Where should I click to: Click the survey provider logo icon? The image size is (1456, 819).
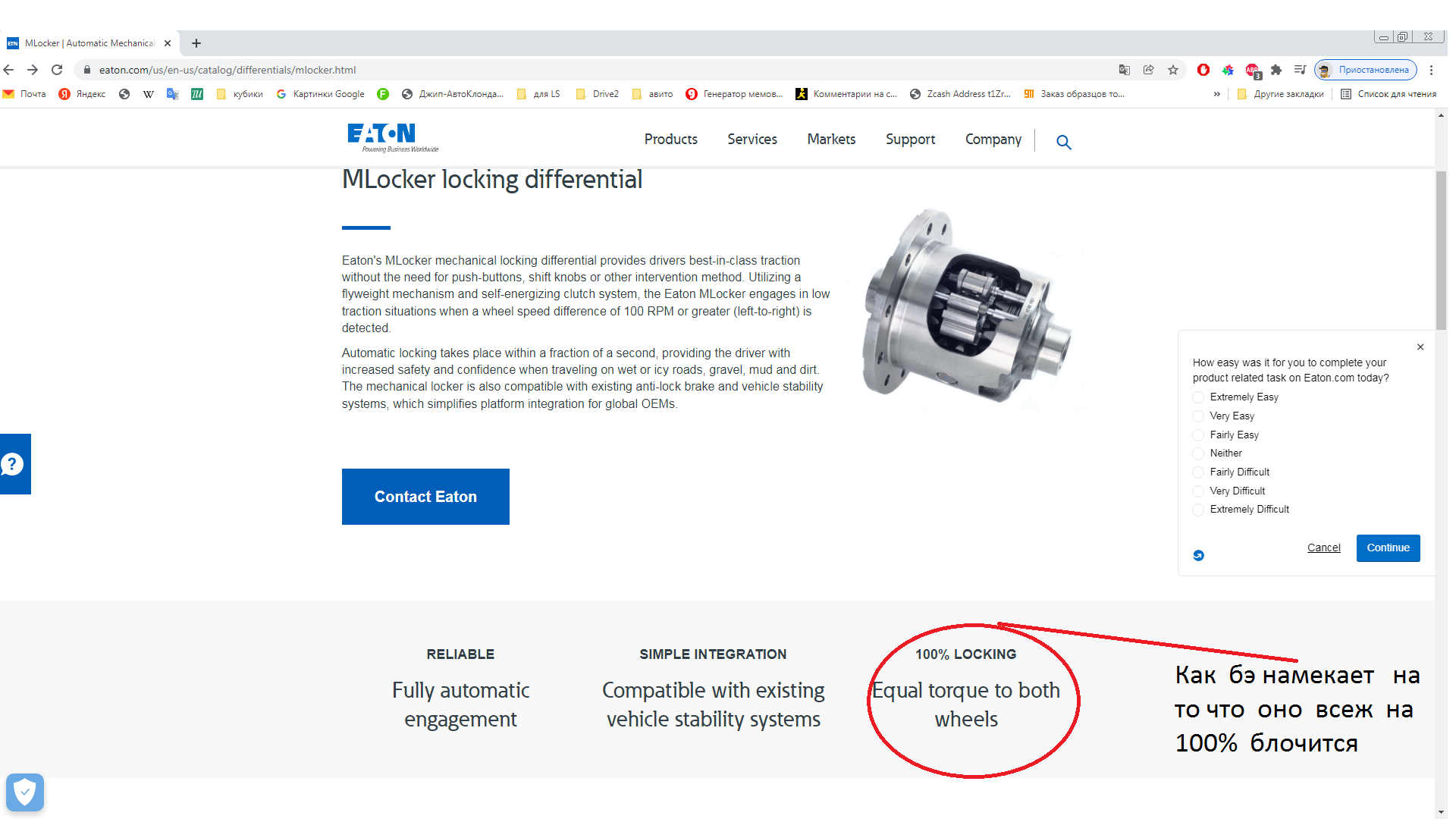1198,555
